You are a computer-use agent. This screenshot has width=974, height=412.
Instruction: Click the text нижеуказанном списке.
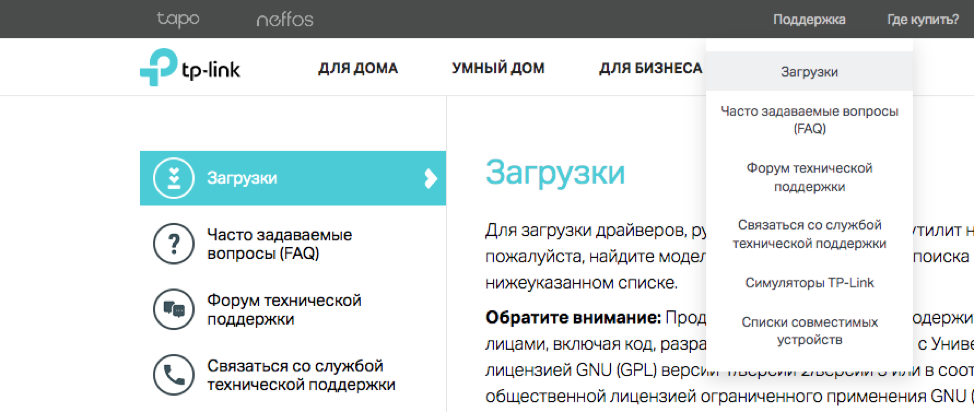(580, 285)
